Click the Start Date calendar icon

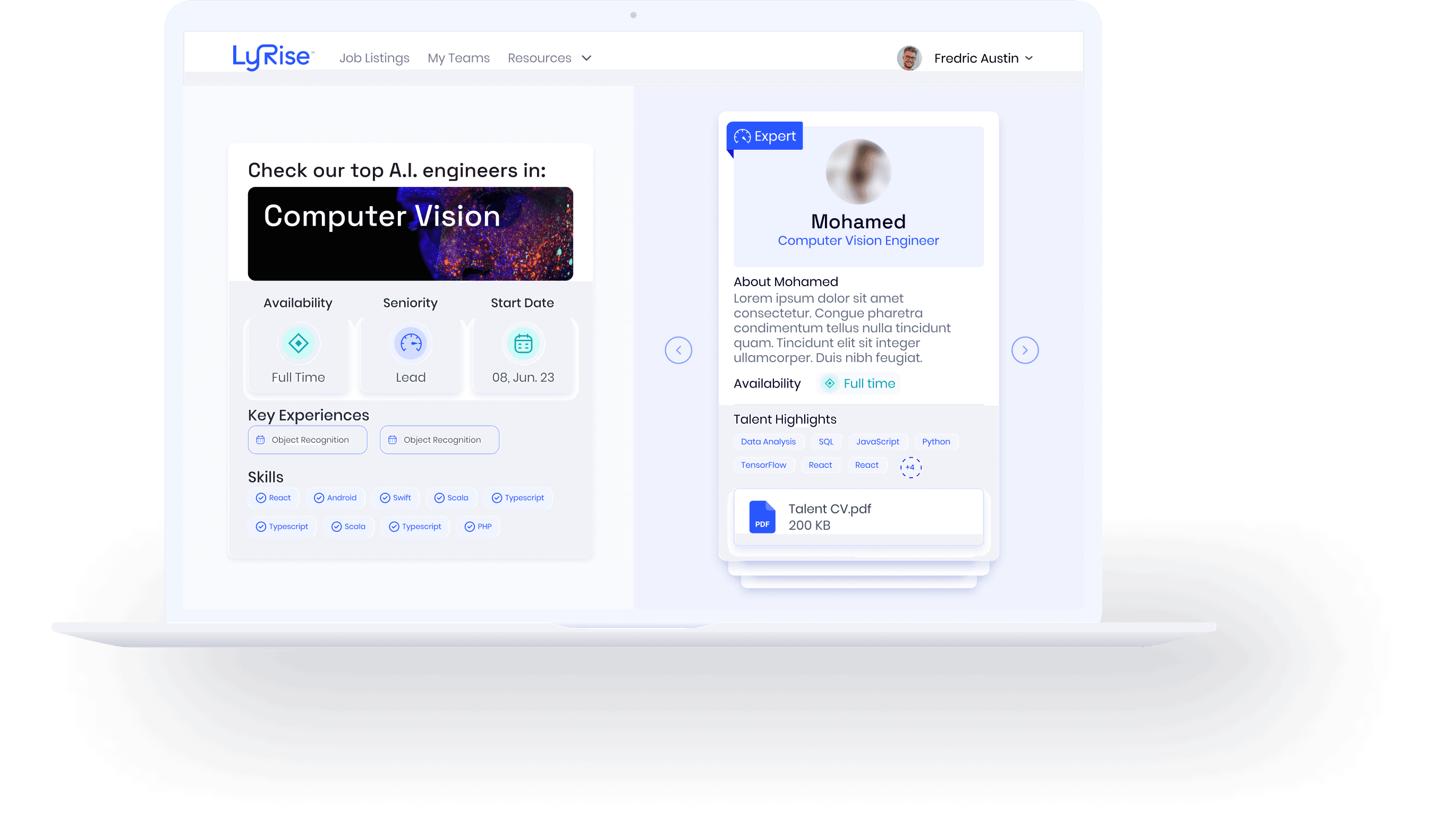[523, 343]
